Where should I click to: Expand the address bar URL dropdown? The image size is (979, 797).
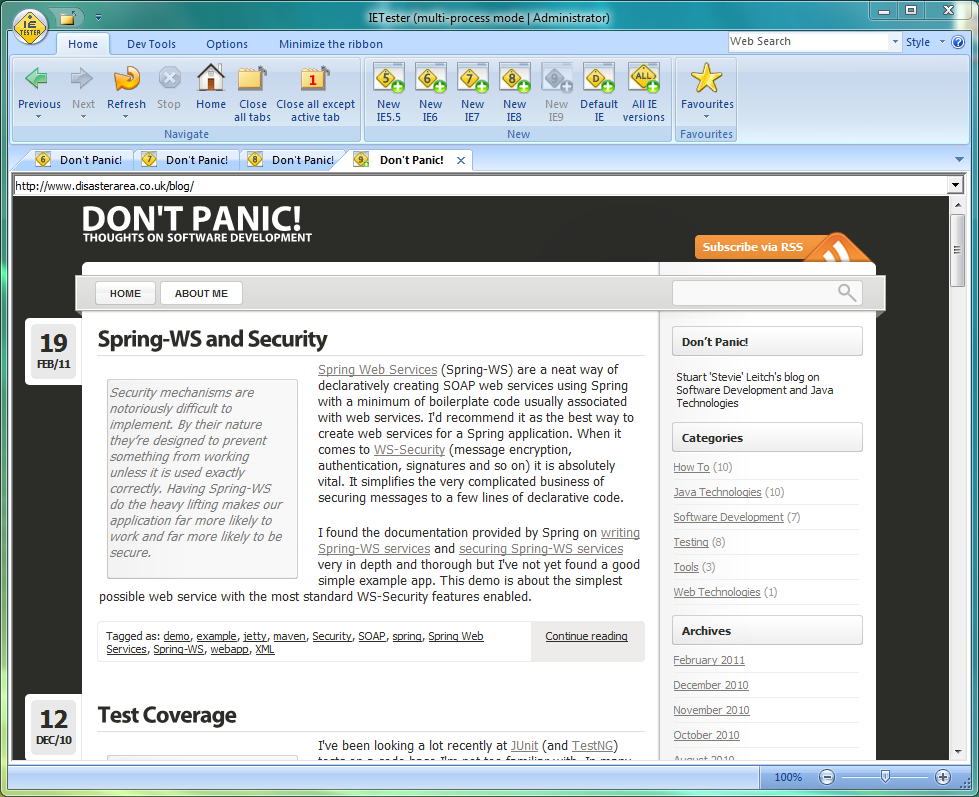pos(955,185)
